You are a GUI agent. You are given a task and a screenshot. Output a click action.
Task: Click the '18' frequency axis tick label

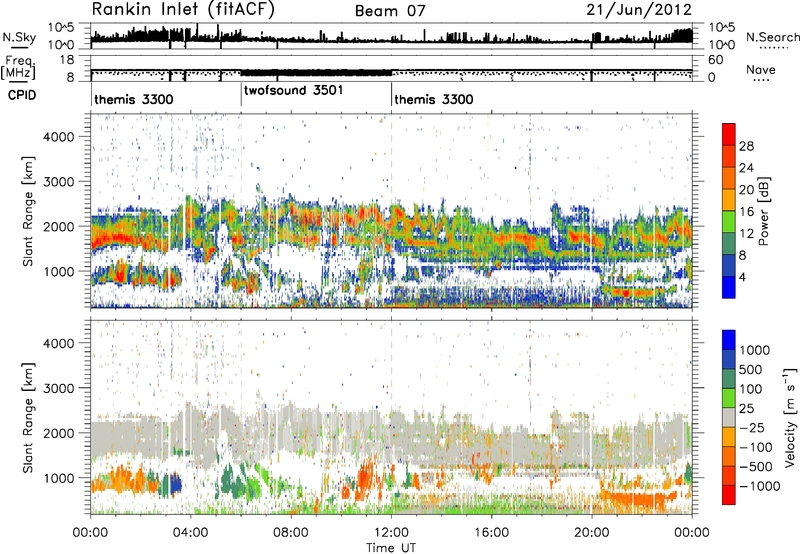67,60
